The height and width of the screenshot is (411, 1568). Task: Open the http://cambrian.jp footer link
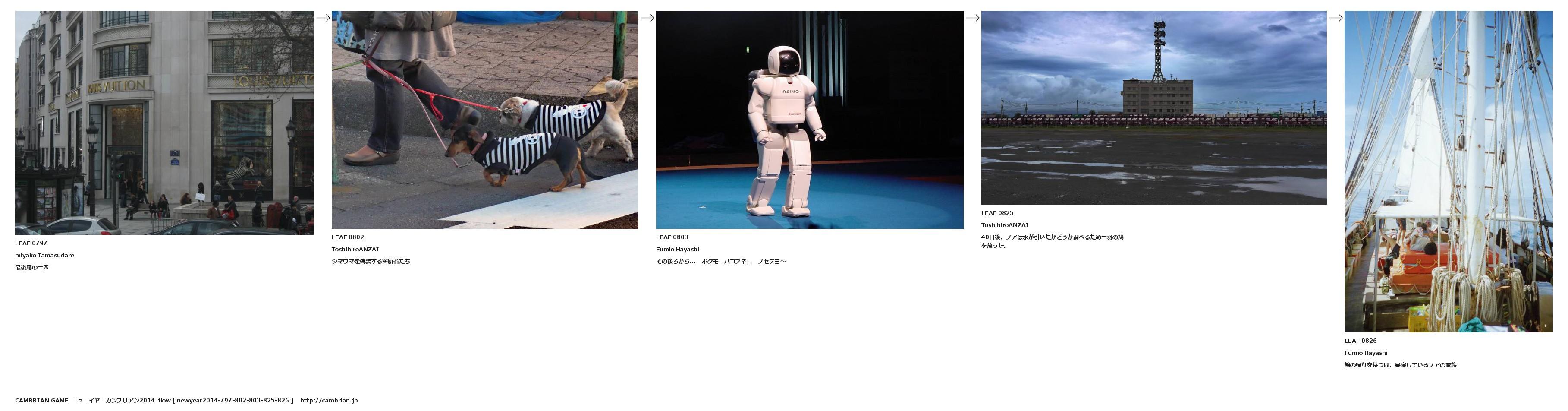pyautogui.click(x=329, y=401)
